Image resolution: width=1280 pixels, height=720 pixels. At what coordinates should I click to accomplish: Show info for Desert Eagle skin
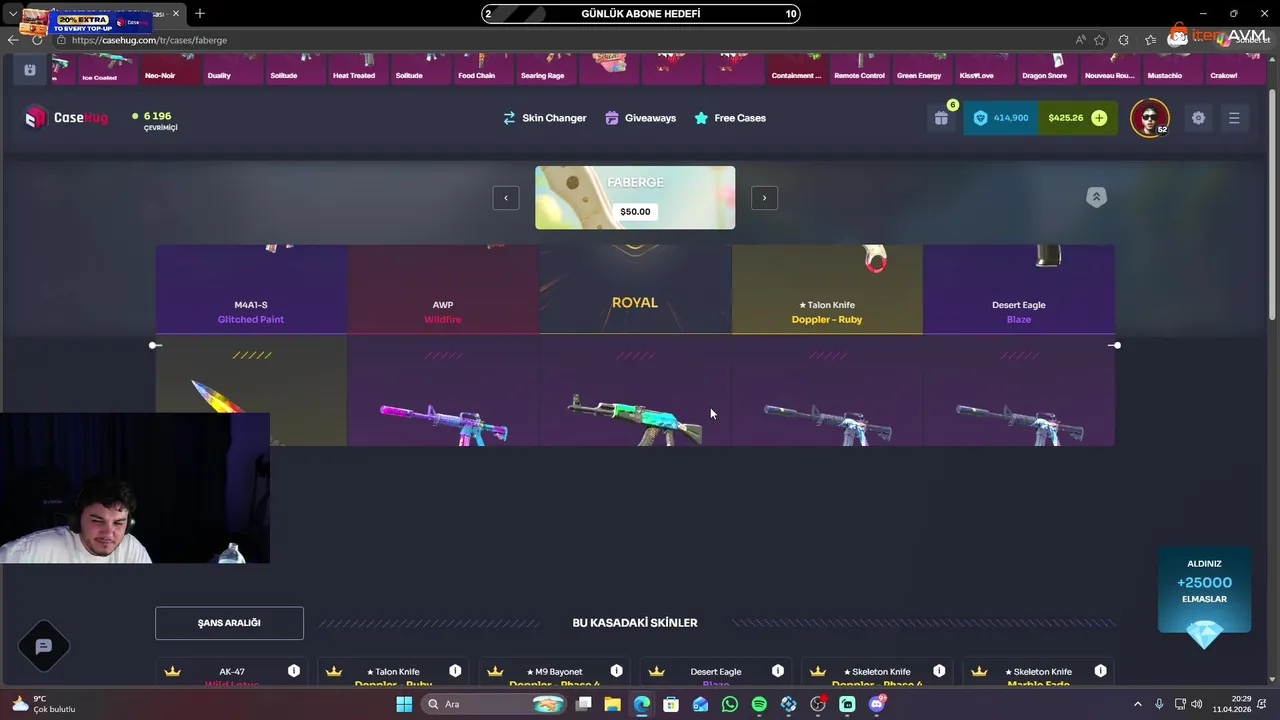coord(778,671)
